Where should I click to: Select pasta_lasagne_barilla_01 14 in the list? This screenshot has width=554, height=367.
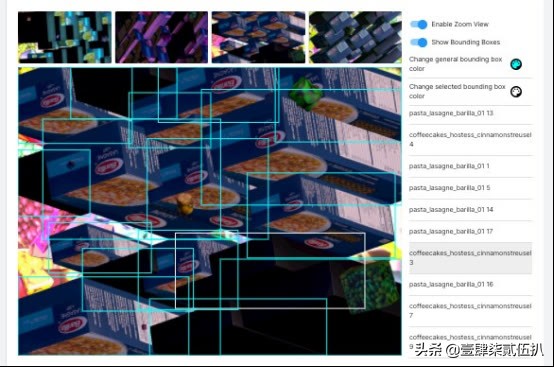tap(470, 210)
